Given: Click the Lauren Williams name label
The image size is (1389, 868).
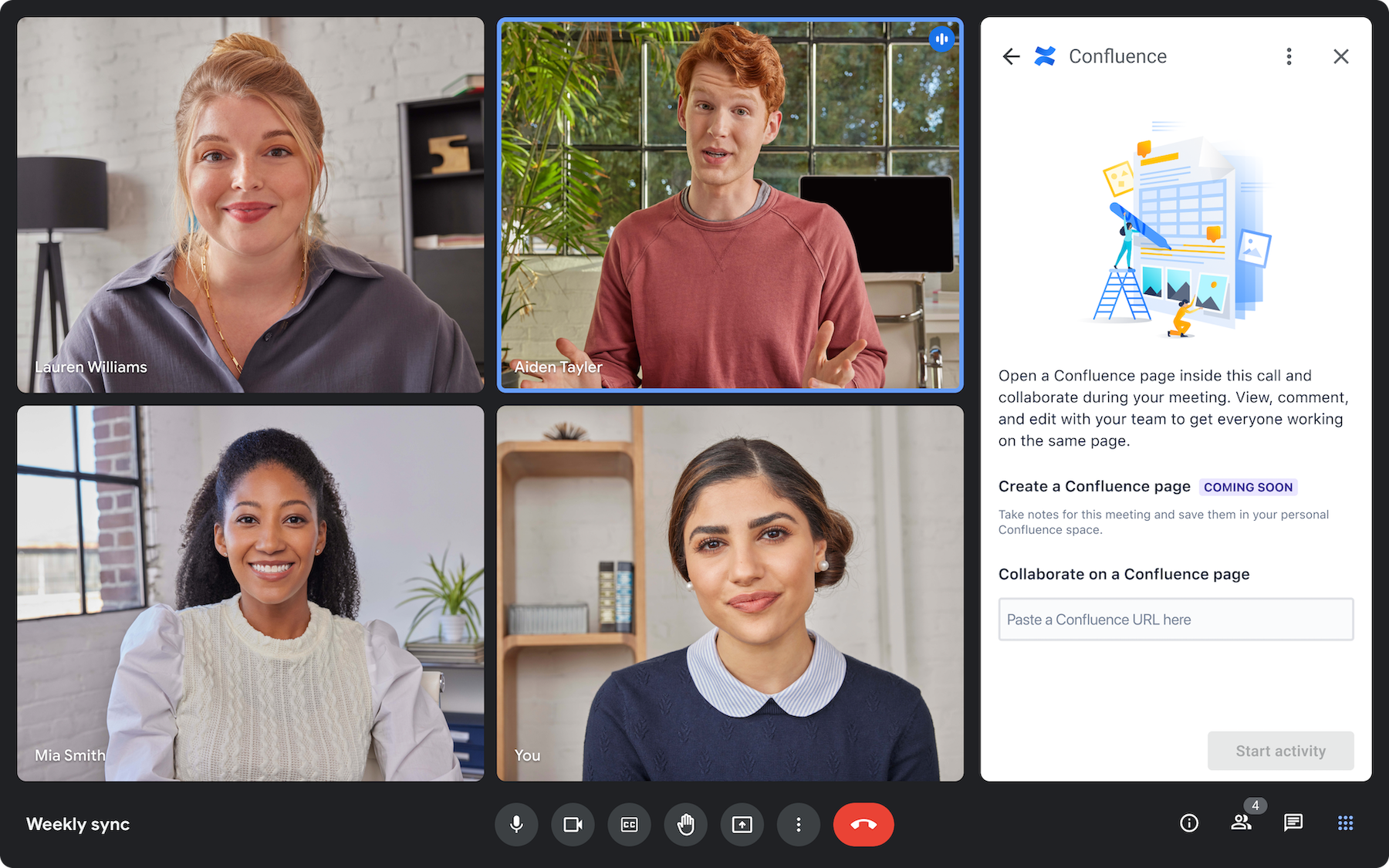Looking at the screenshot, I should (91, 367).
